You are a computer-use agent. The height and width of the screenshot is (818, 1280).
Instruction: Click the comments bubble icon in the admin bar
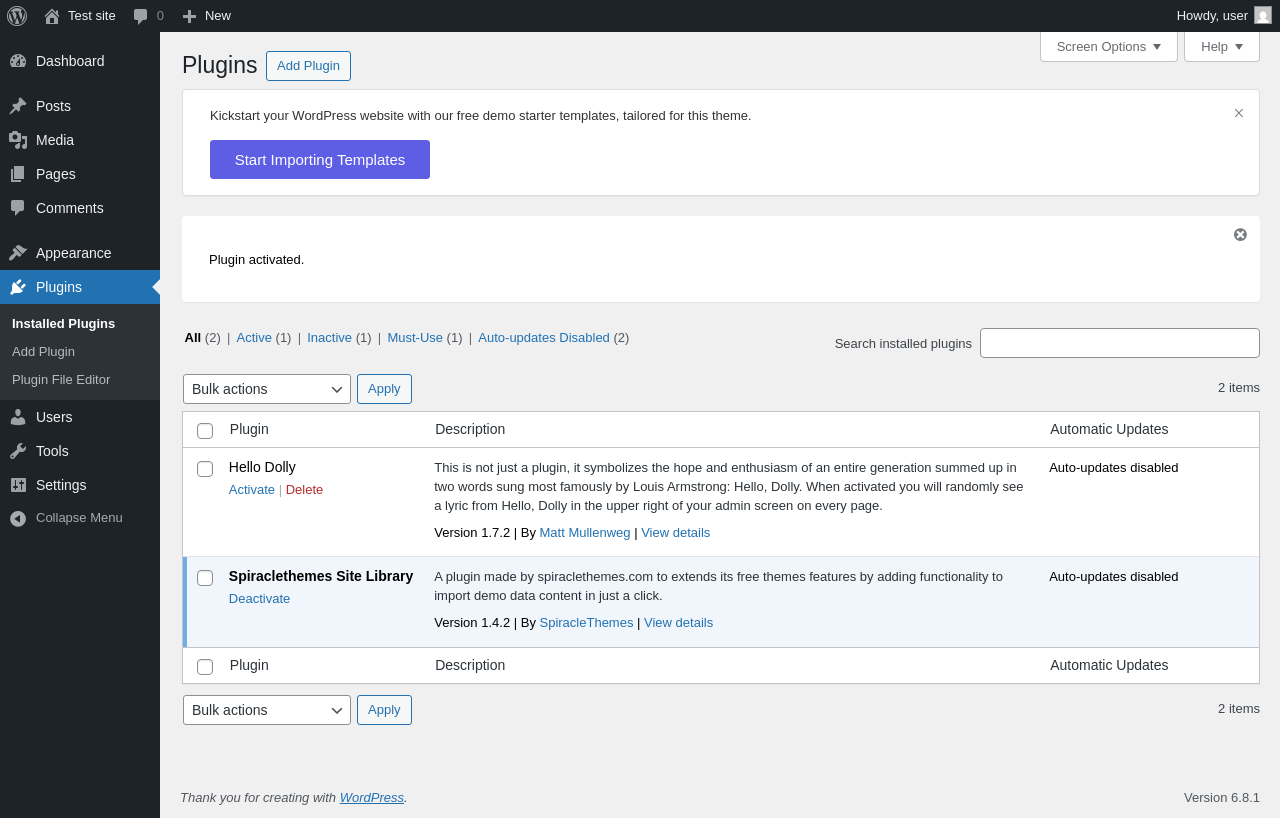(x=141, y=16)
